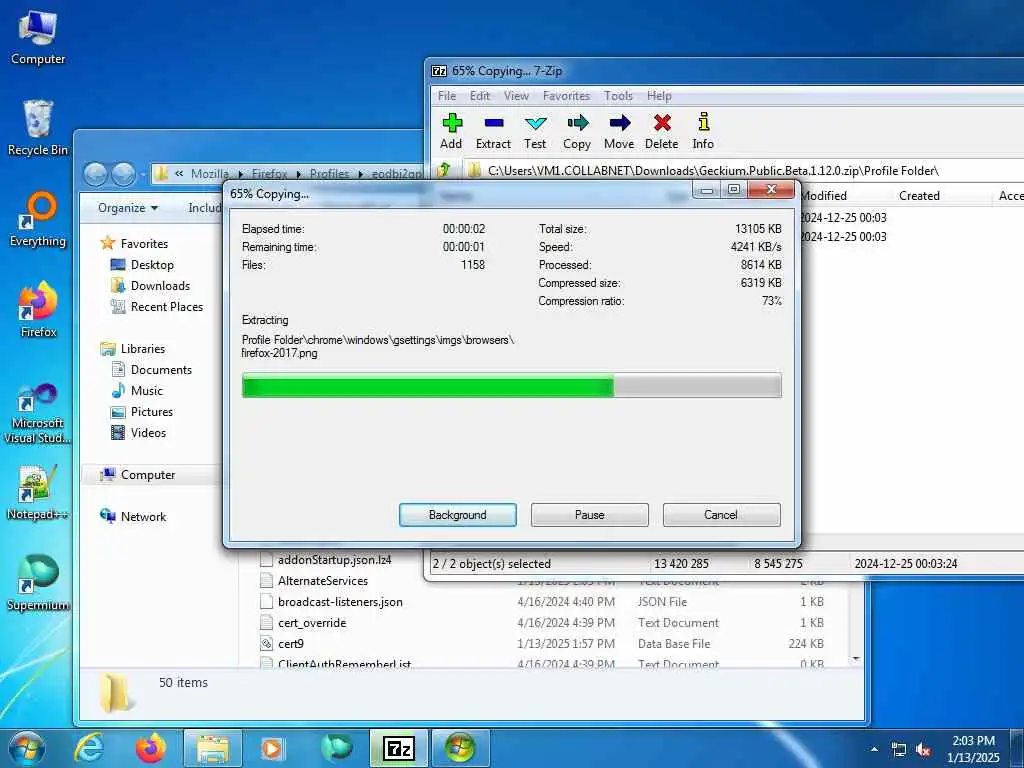Open the File menu in 7-Zip
The width and height of the screenshot is (1024, 768).
pos(447,96)
